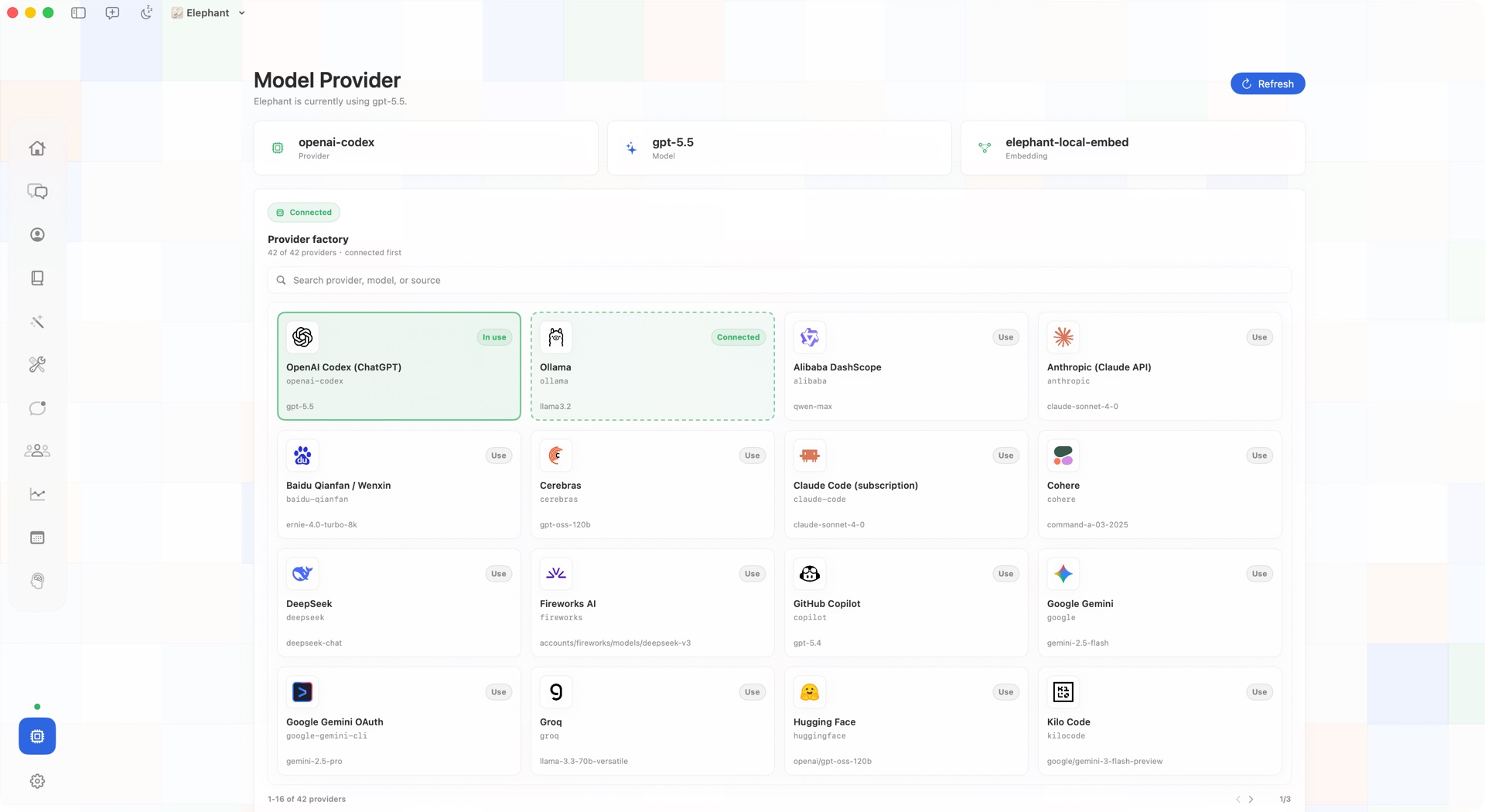The height and width of the screenshot is (812, 1485).
Task: Use the Google Gemini provider
Action: coord(1259,574)
